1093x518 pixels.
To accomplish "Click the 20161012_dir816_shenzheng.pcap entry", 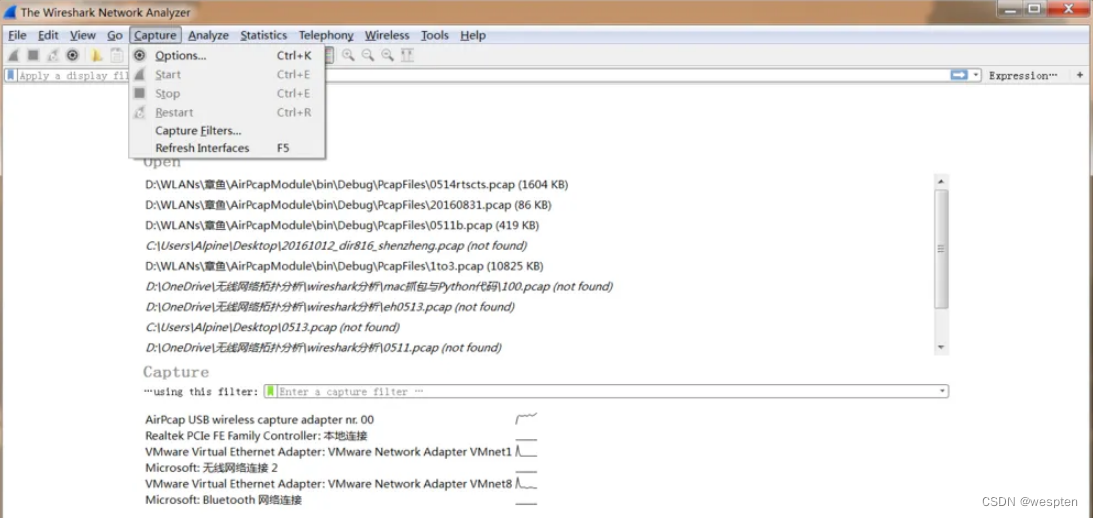I will pyautogui.click(x=336, y=245).
